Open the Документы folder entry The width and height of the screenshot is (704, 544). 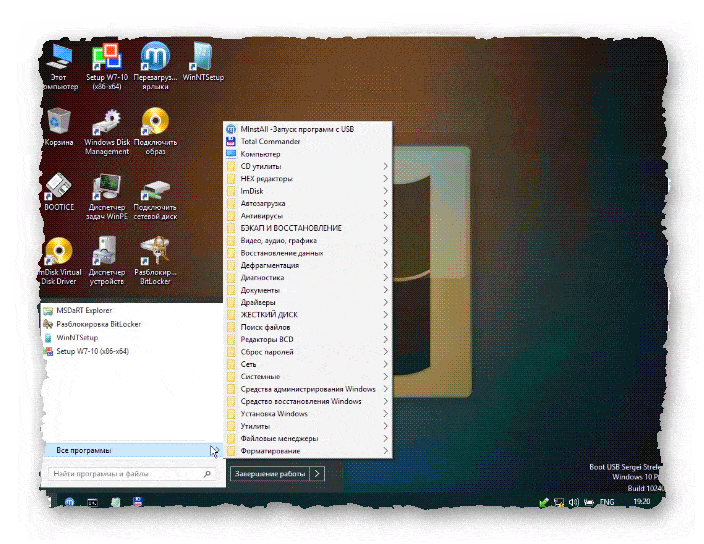pos(308,290)
